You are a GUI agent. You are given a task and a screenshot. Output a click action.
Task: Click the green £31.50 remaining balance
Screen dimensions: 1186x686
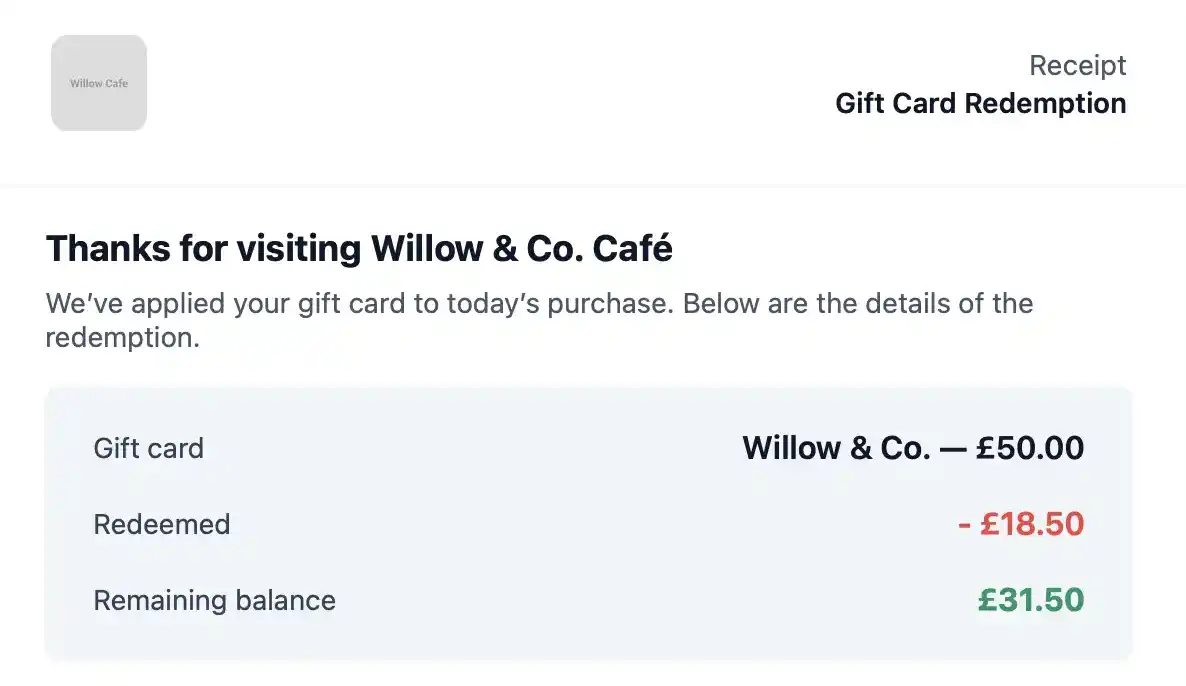[x=1031, y=600]
